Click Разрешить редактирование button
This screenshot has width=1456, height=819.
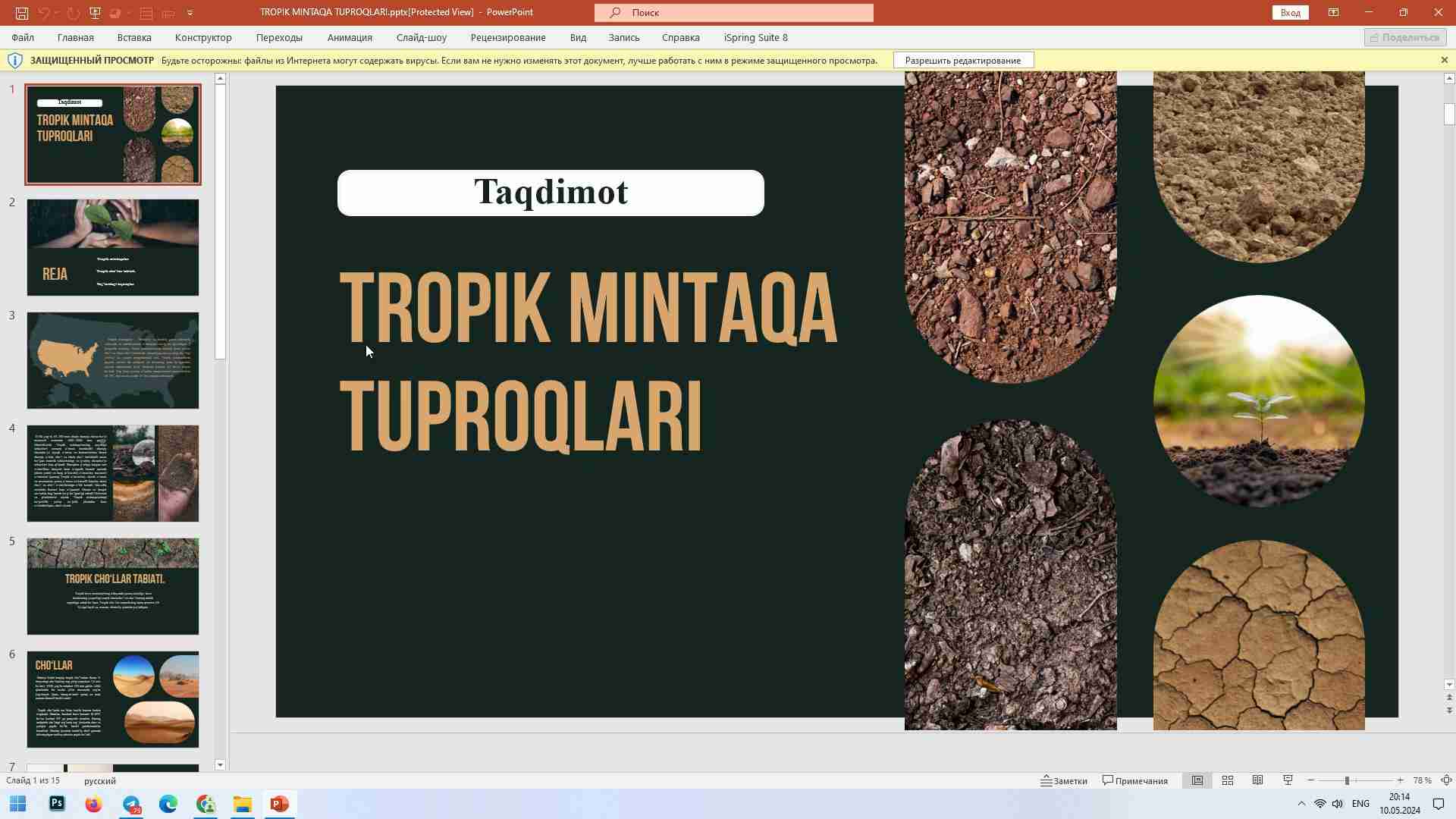(963, 60)
